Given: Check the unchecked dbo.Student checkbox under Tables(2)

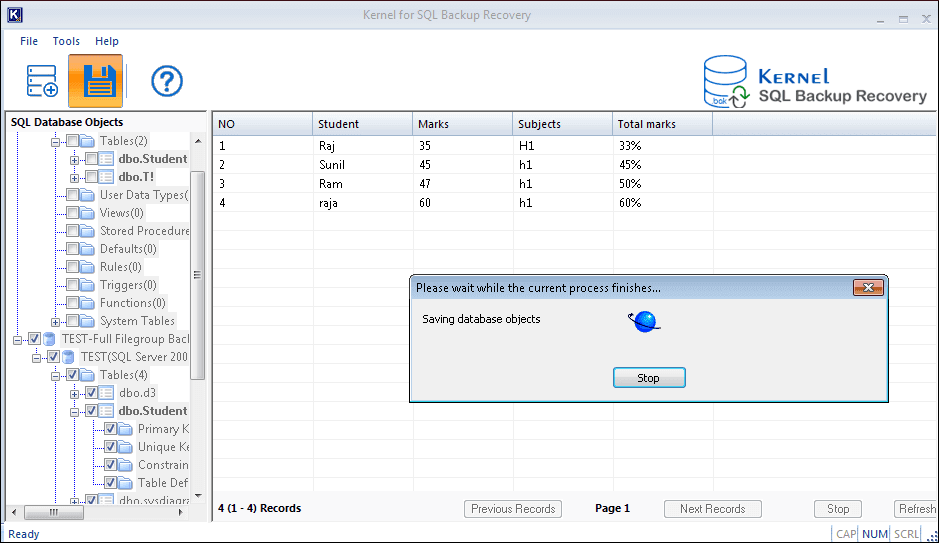Looking at the screenshot, I should click(91, 159).
